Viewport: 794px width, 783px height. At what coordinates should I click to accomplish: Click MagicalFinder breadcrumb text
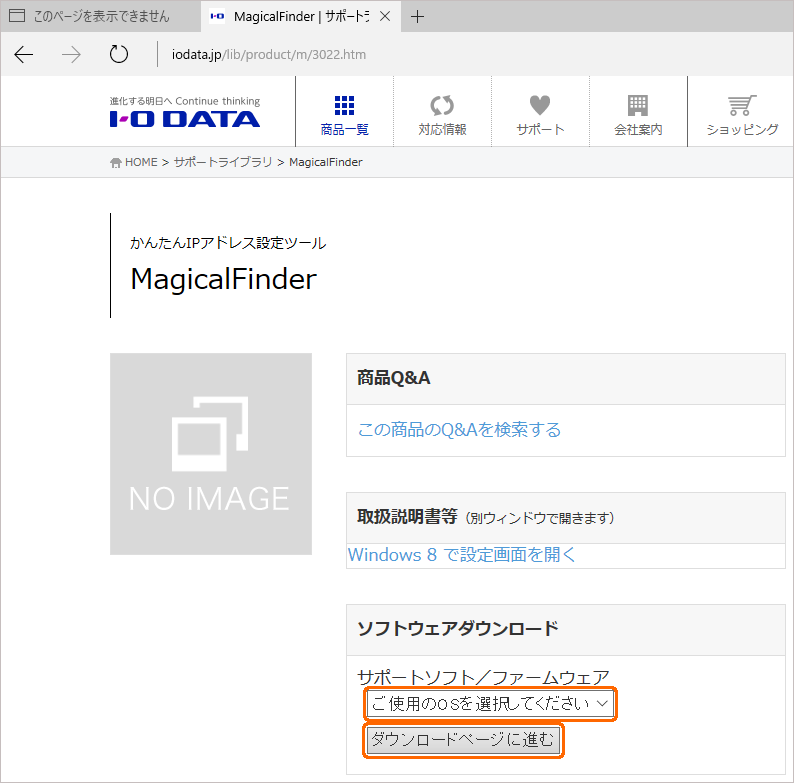(326, 162)
